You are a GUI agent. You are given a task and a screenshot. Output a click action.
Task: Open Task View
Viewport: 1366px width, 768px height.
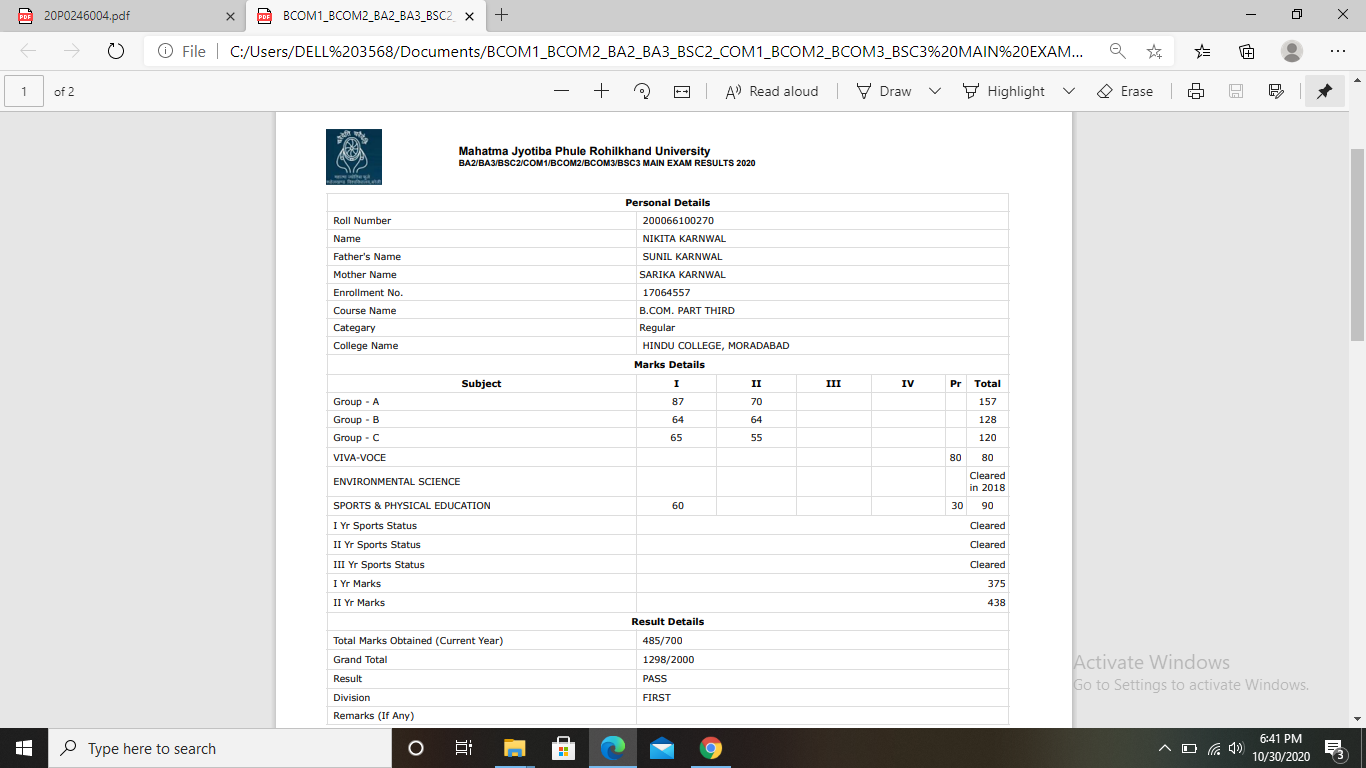[464, 748]
